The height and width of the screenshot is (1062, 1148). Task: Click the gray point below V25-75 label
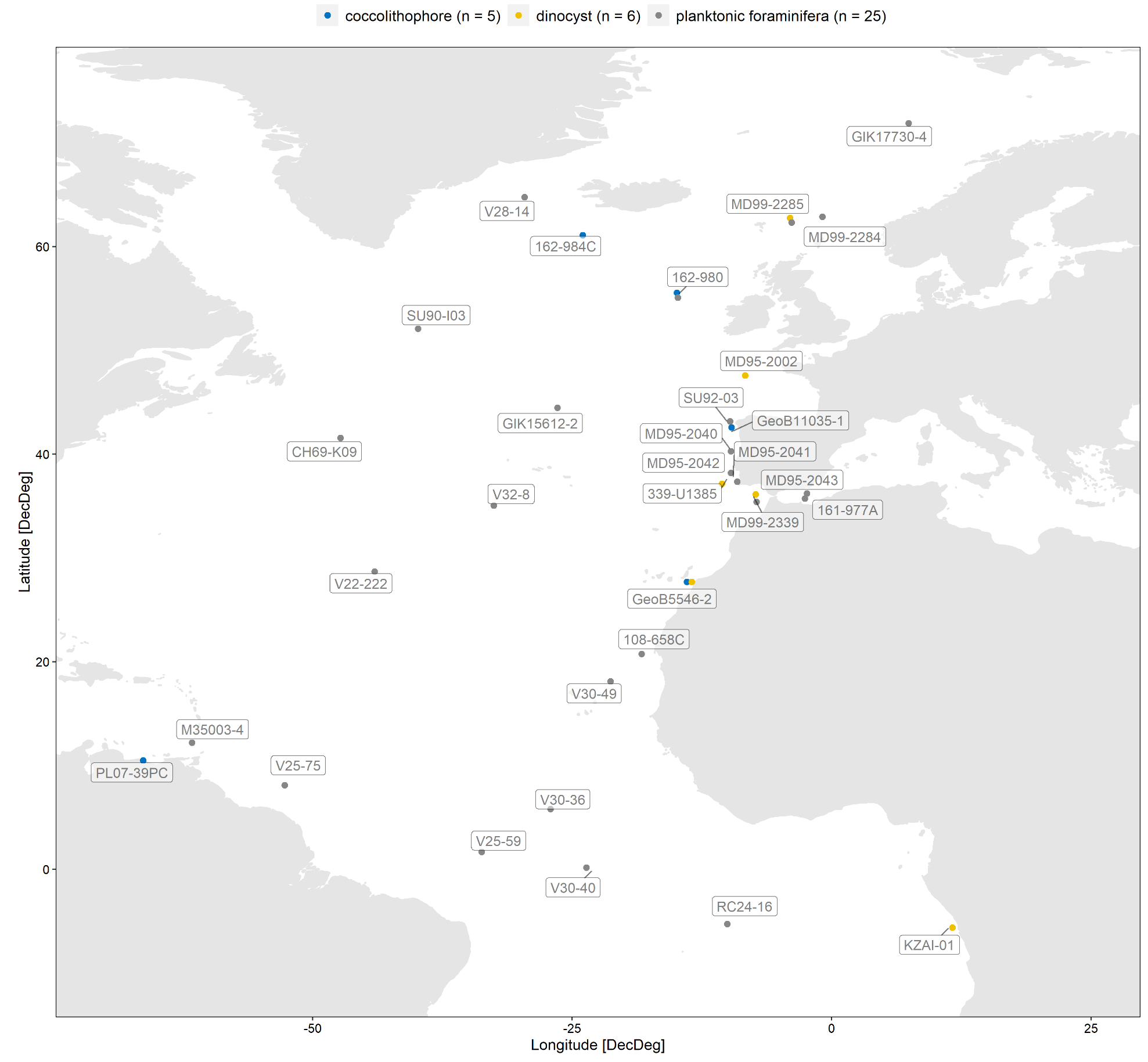point(285,785)
